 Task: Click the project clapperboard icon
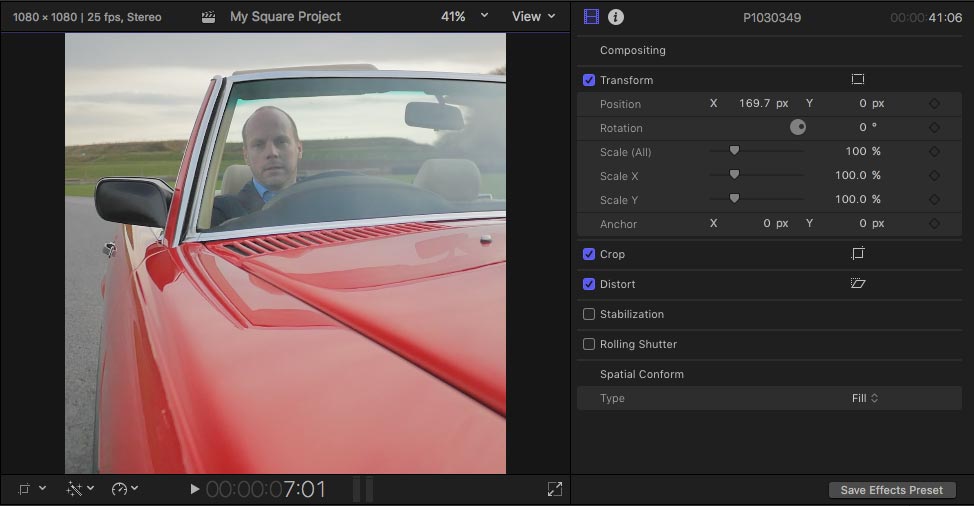(x=209, y=17)
